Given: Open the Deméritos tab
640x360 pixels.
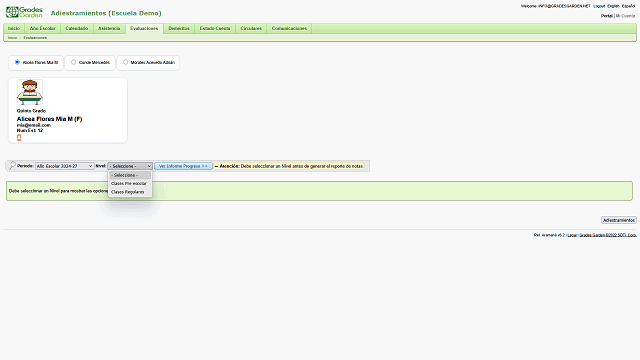Looking at the screenshot, I should [x=179, y=28].
